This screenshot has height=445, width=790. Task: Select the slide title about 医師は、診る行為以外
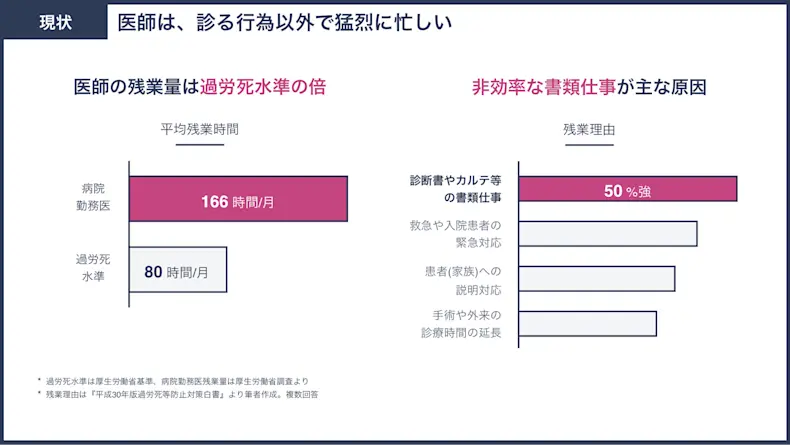click(x=285, y=22)
